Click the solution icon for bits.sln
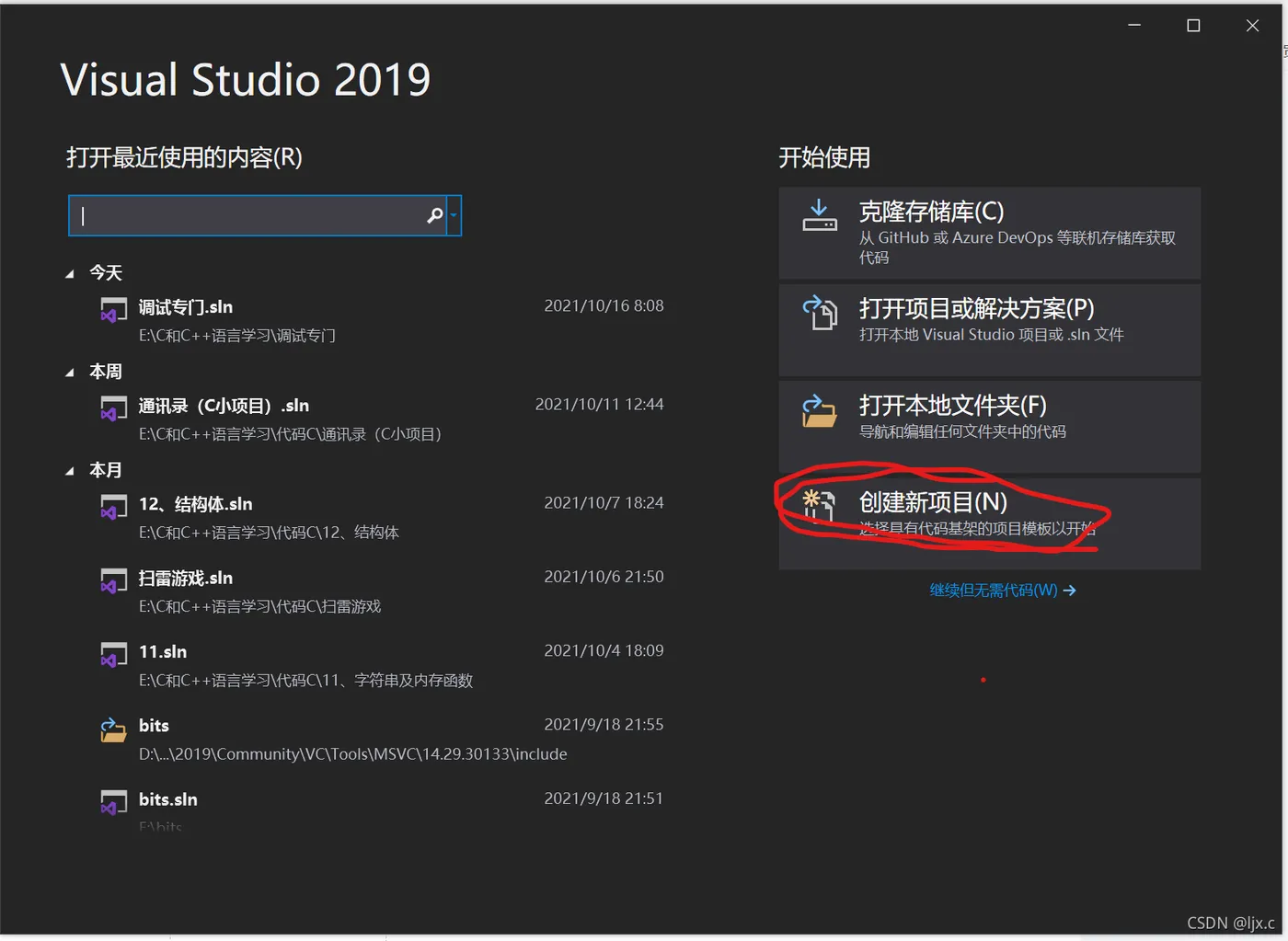The height and width of the screenshot is (941, 1288). pos(113,802)
